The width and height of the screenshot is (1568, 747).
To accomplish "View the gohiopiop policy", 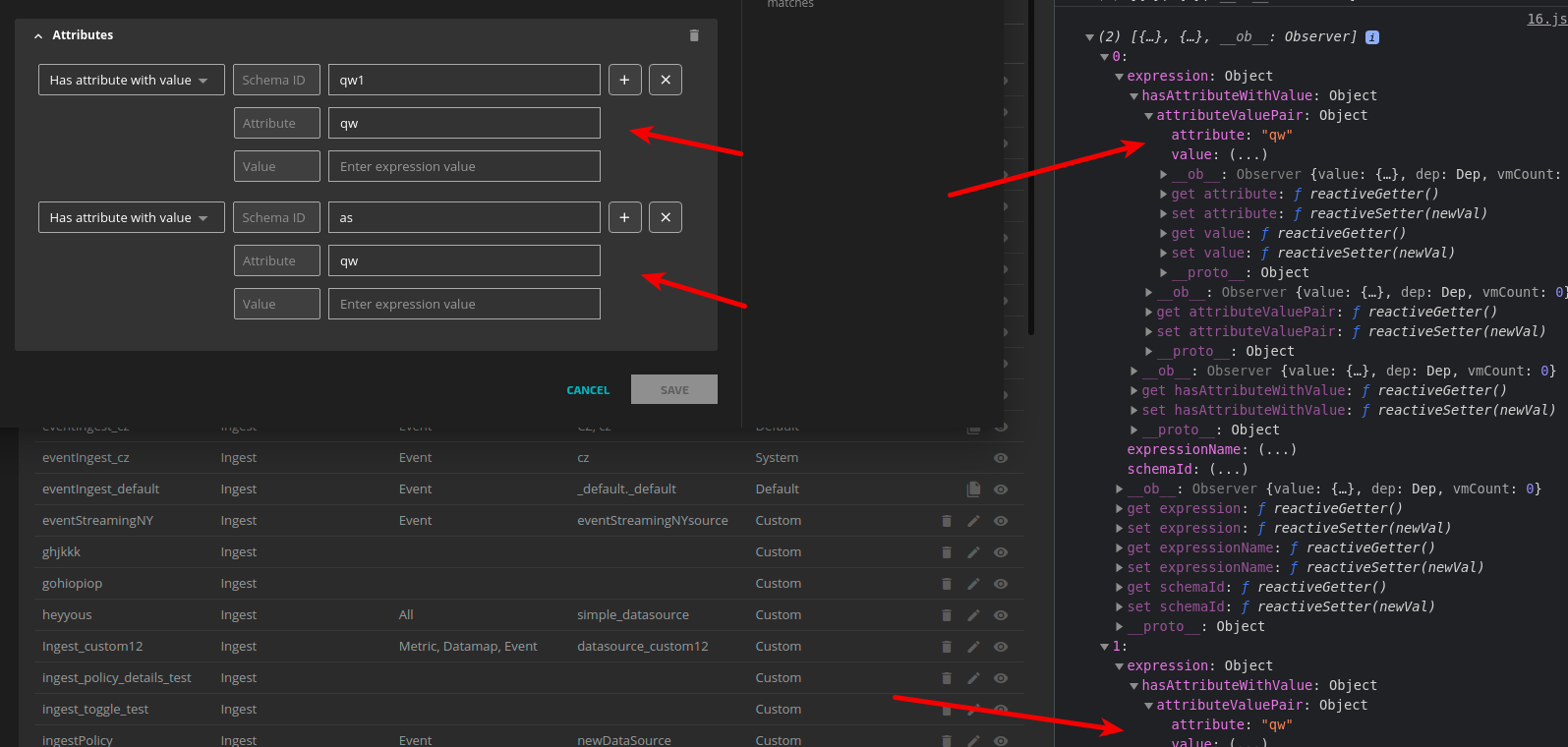I will pos(1001,584).
